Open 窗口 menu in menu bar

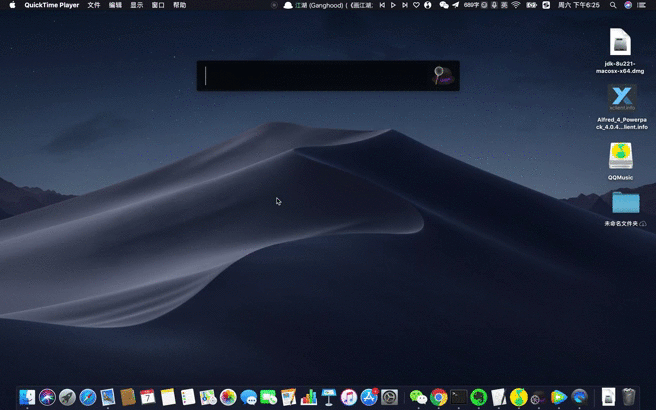click(x=158, y=5)
